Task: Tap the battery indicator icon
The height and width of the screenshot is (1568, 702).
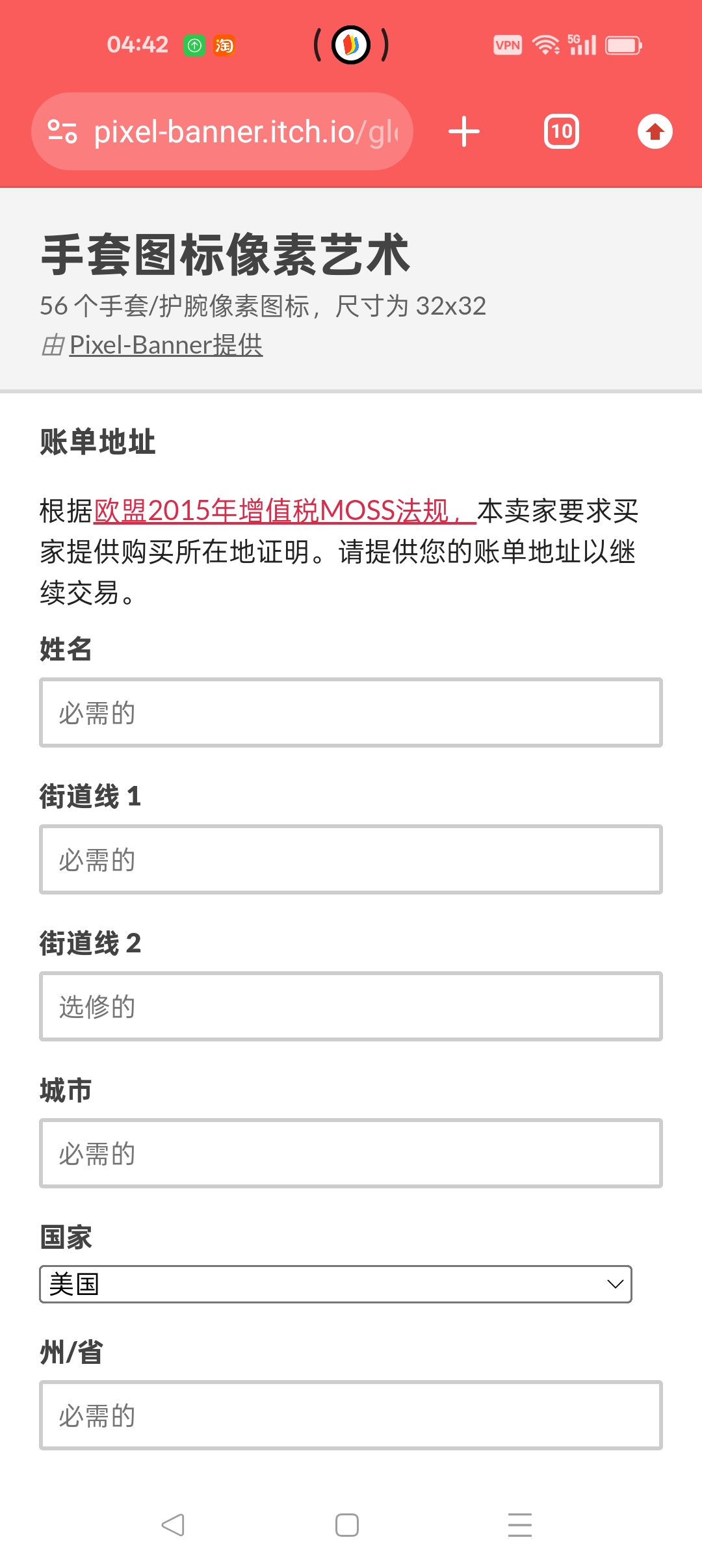Action: pos(623,45)
